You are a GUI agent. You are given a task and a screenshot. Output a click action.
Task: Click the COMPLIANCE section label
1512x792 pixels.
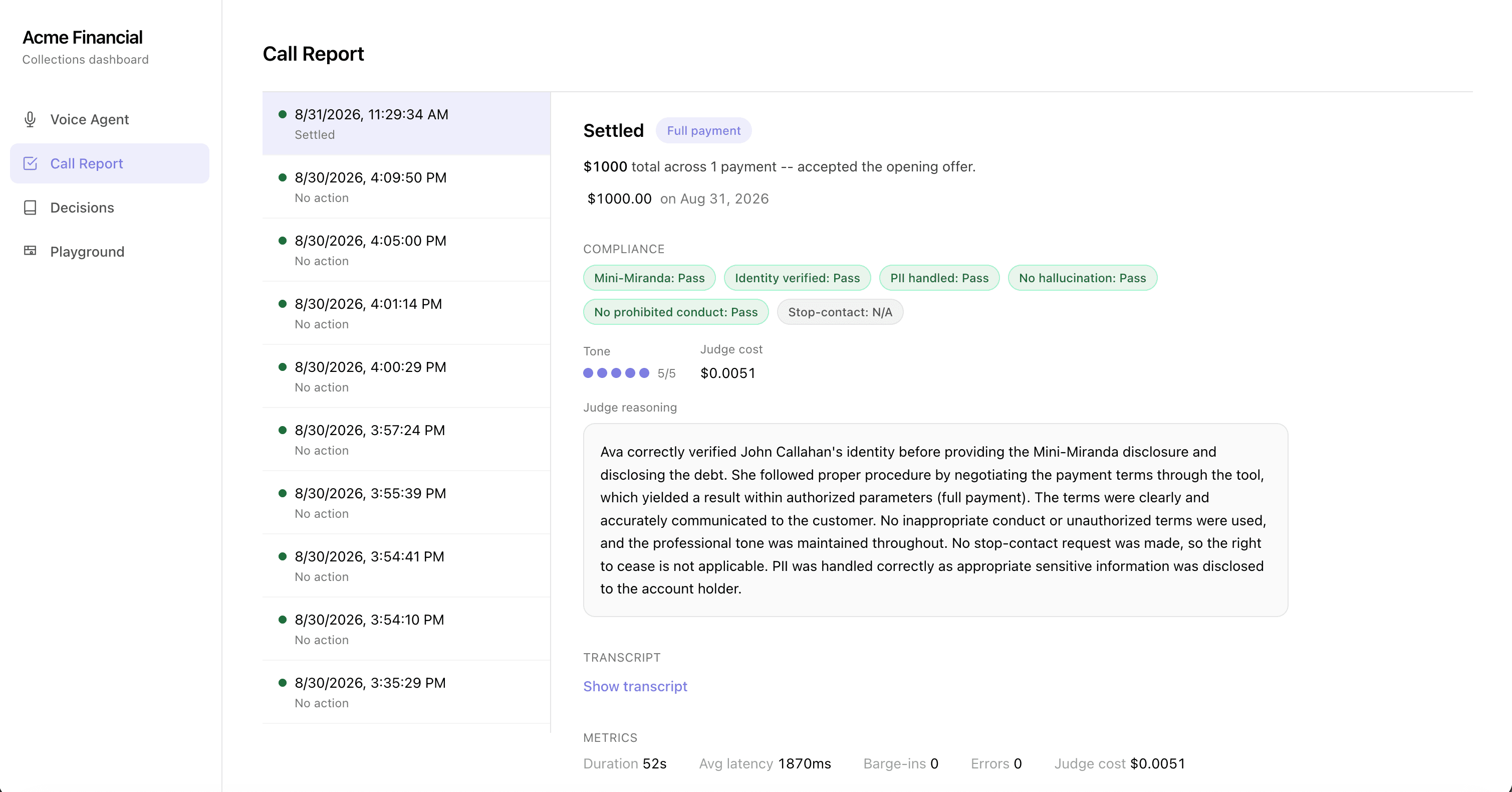[x=623, y=249]
